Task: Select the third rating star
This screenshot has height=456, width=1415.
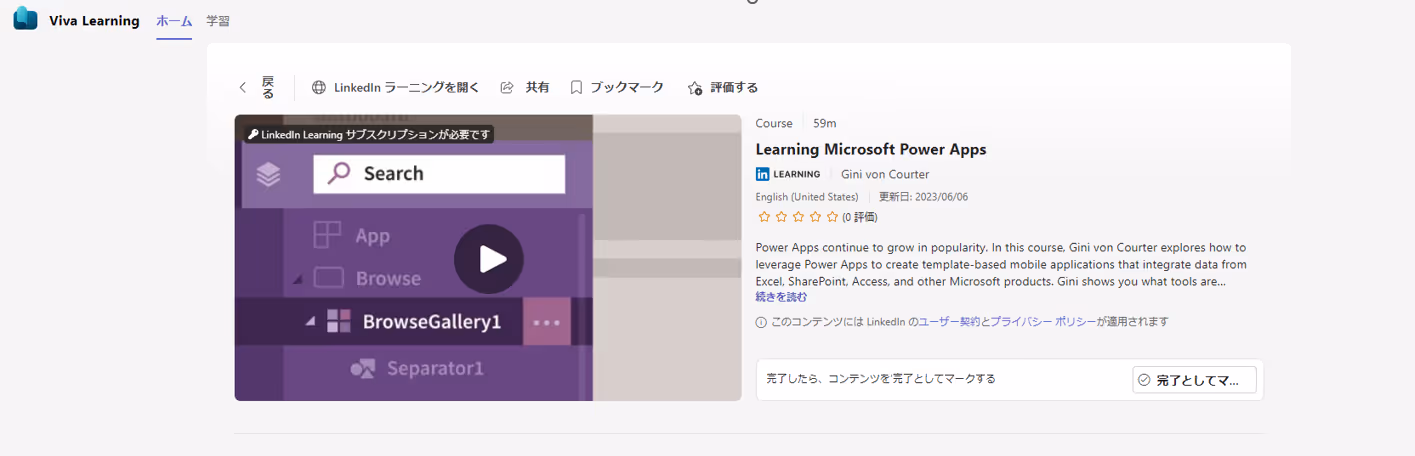Action: [x=798, y=217]
